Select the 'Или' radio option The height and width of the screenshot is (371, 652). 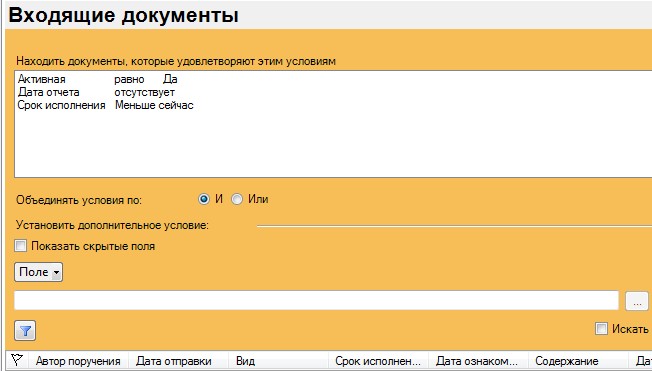click(237, 199)
